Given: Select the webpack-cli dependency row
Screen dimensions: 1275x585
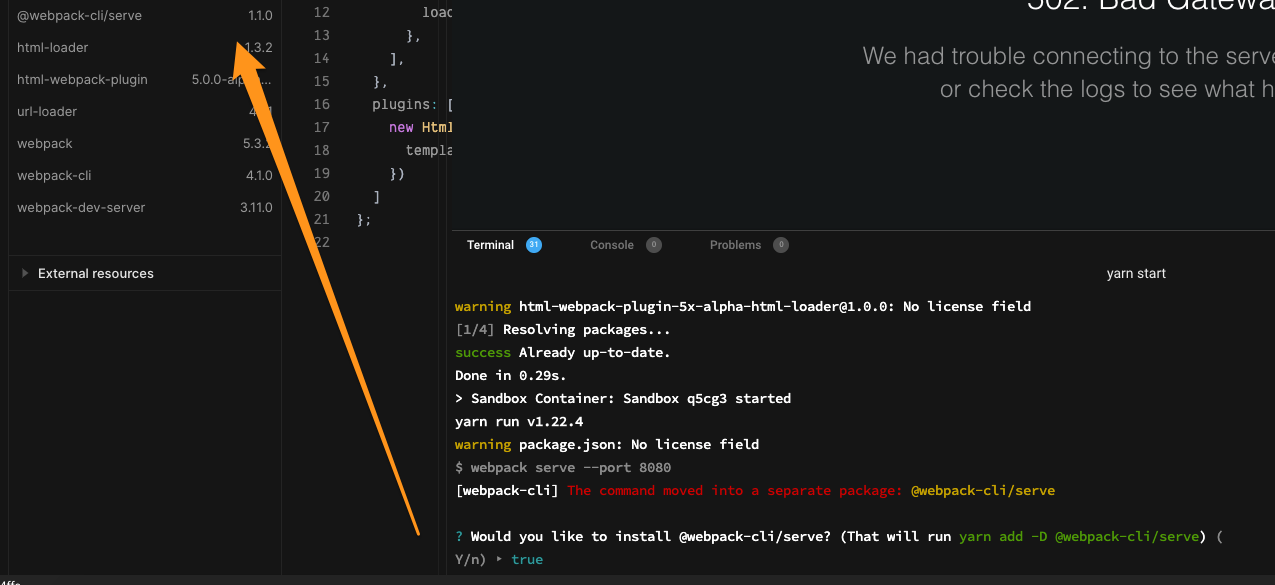Looking at the screenshot, I should click(x=145, y=176).
